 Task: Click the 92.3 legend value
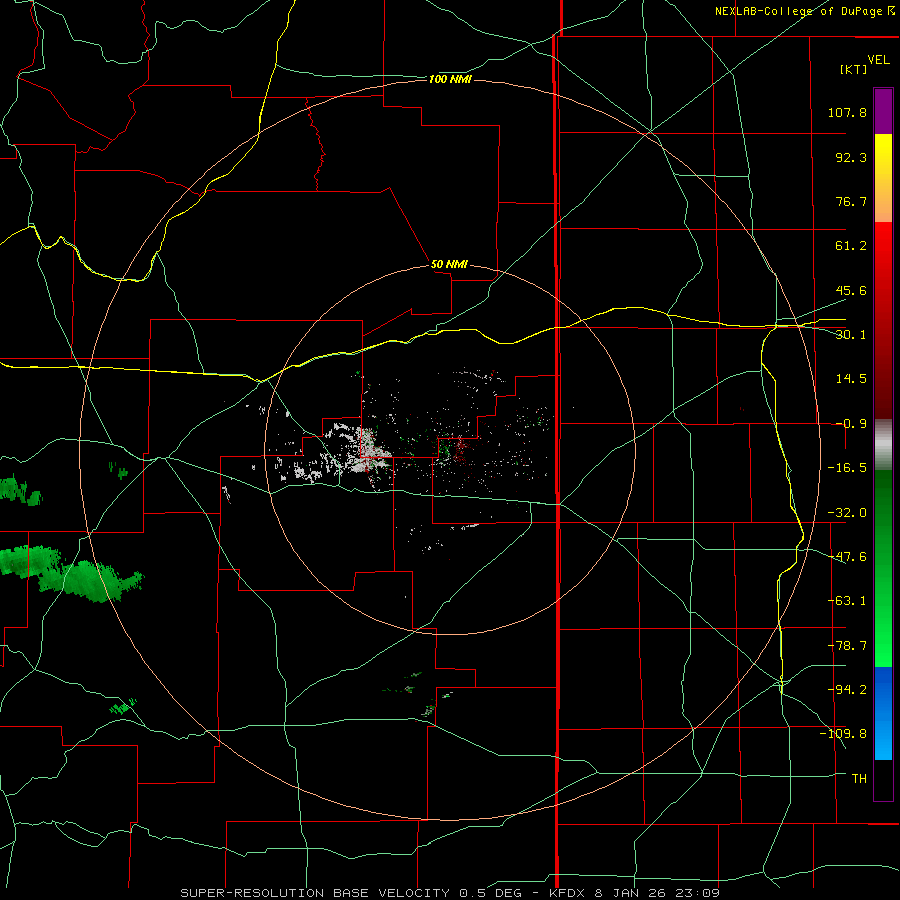coord(851,157)
